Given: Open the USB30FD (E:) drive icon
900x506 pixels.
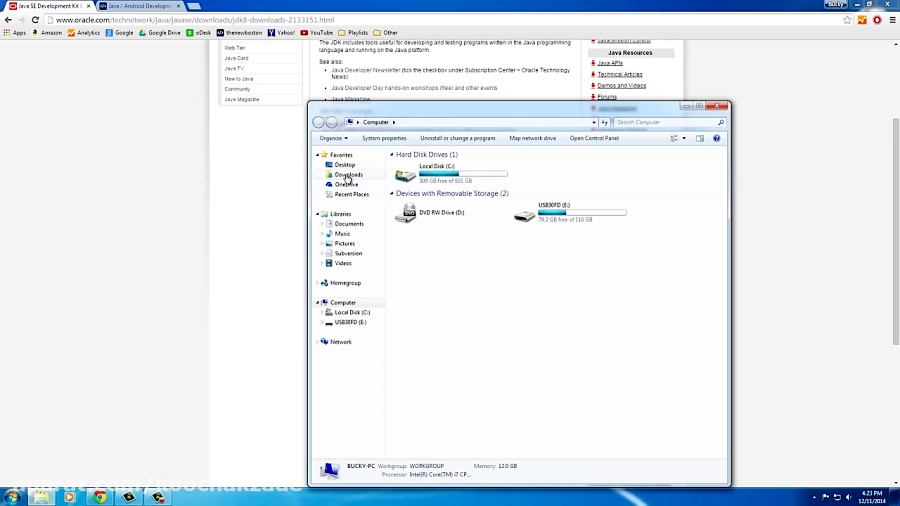Looking at the screenshot, I should 524,215.
